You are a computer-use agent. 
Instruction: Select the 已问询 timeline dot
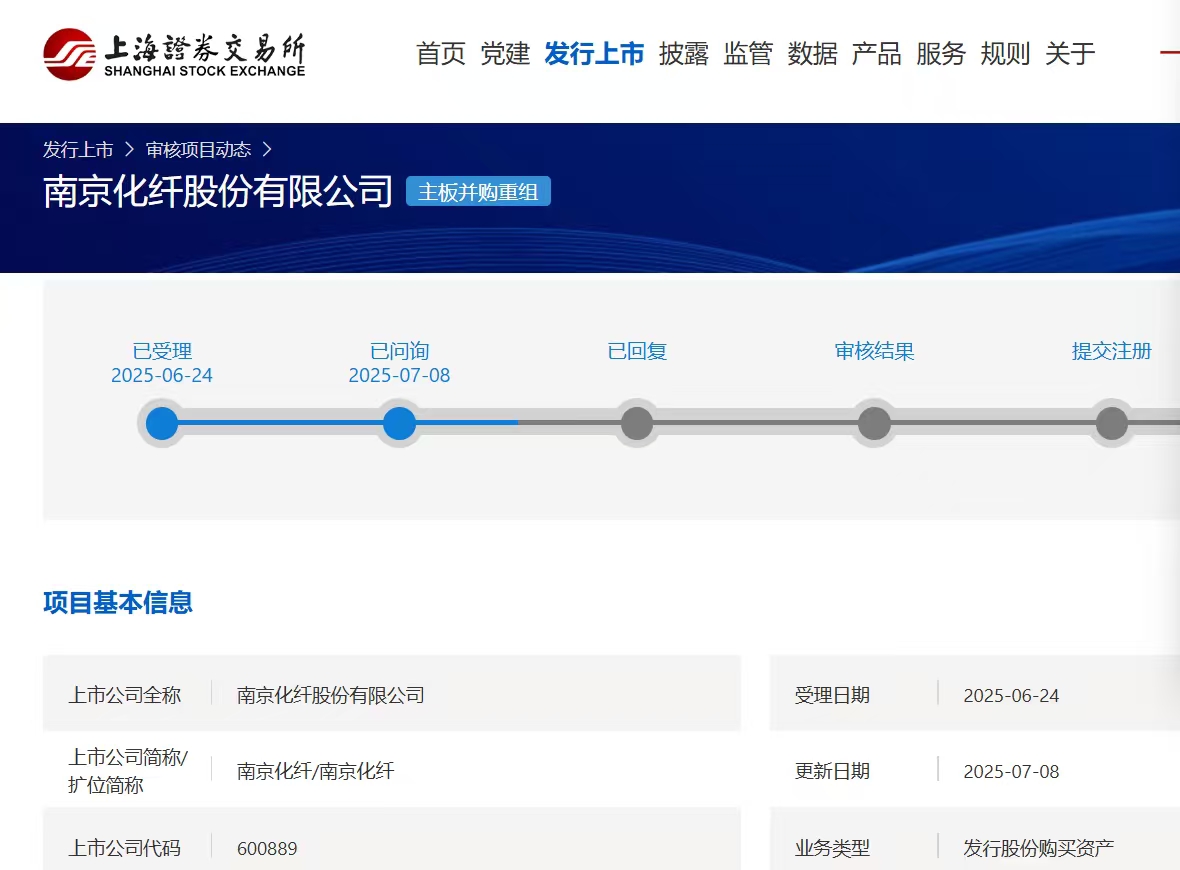(x=400, y=423)
